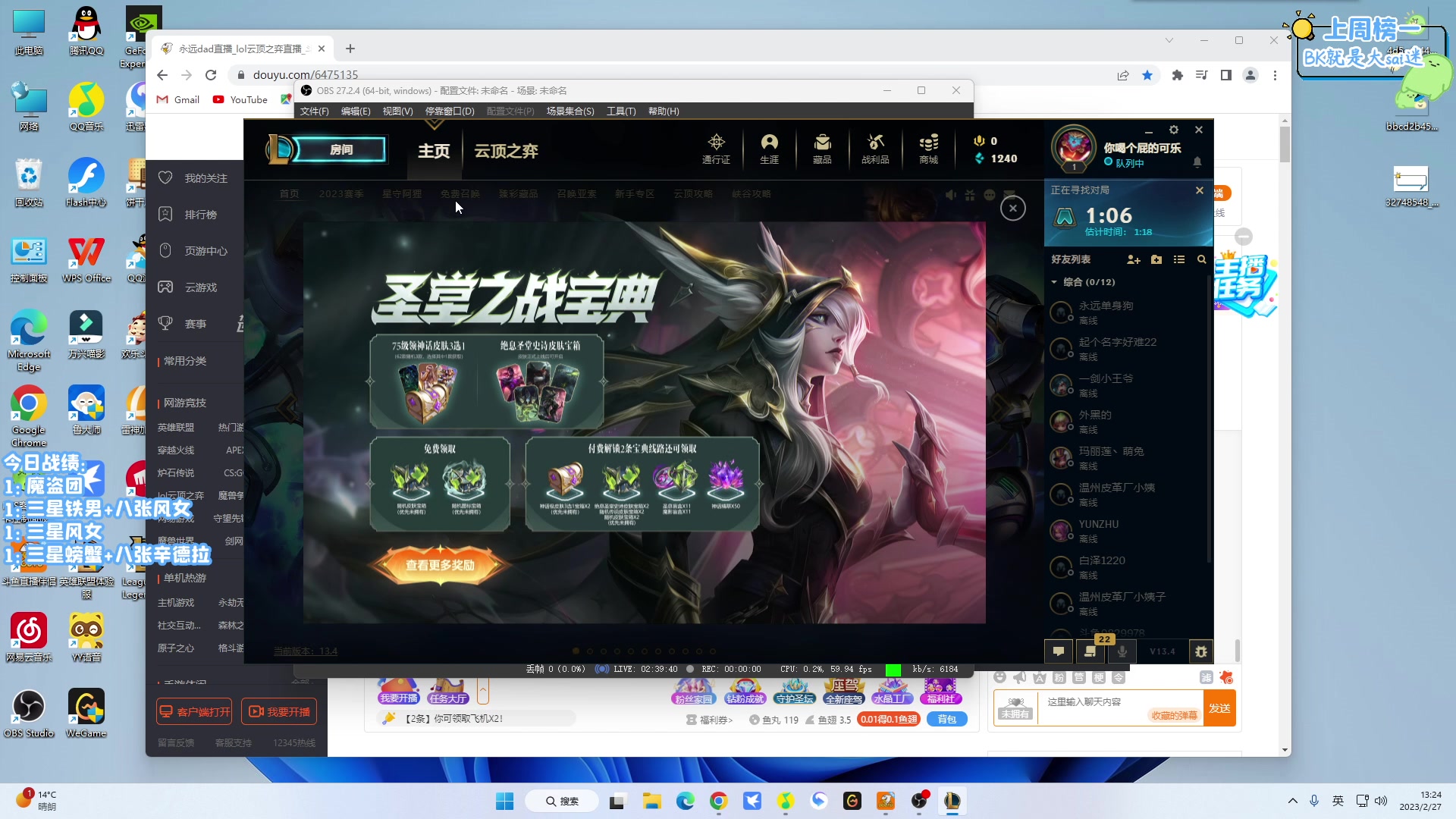
Task: Click the friends list view options icon
Action: tap(1179, 259)
